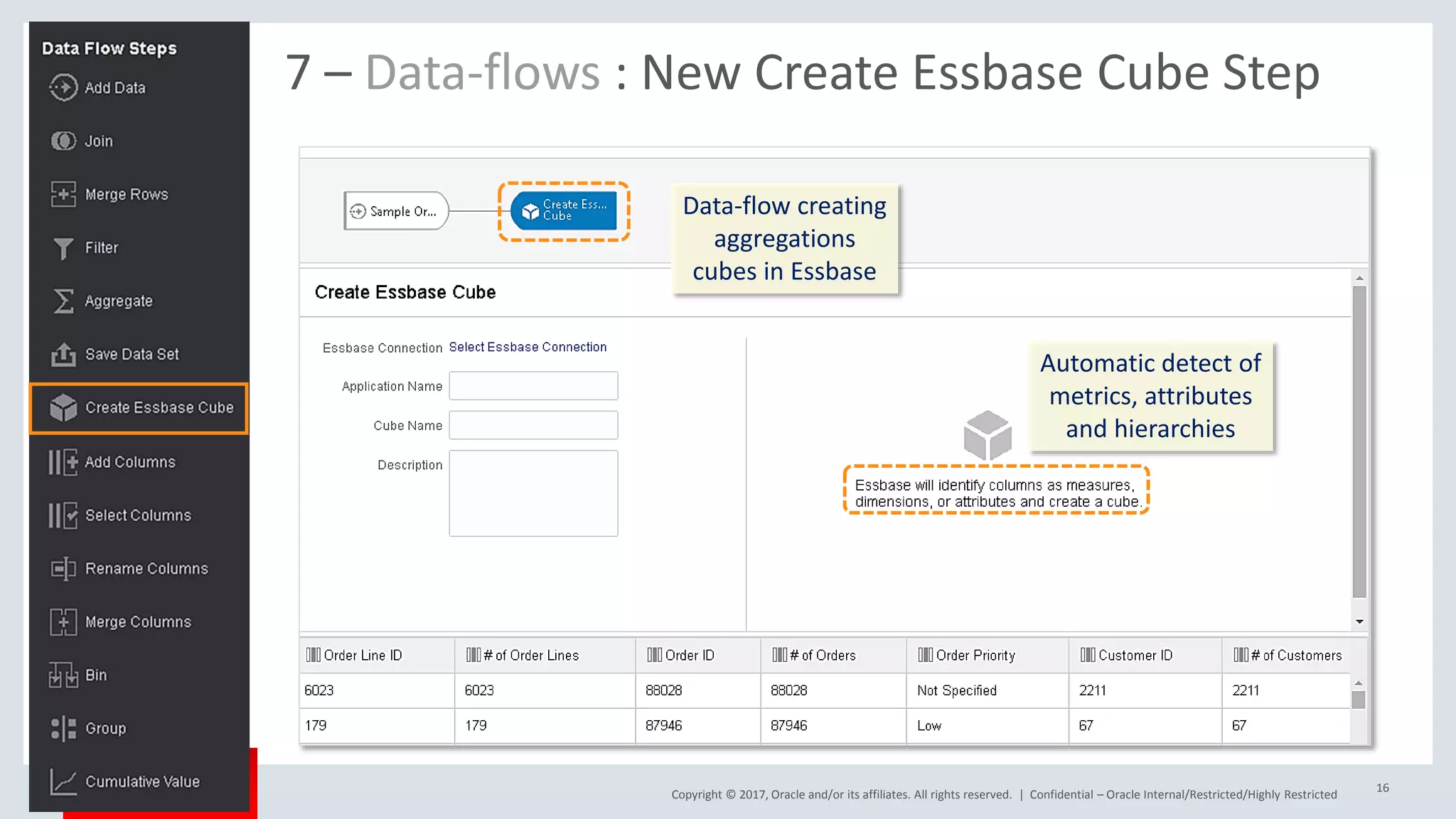Select the Create Ess... Cube flow node

564,211
